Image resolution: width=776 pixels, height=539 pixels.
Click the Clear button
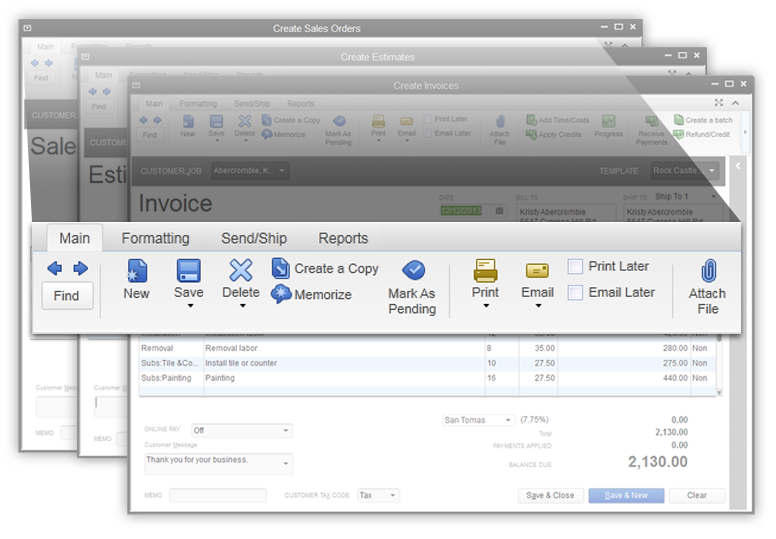pos(697,495)
